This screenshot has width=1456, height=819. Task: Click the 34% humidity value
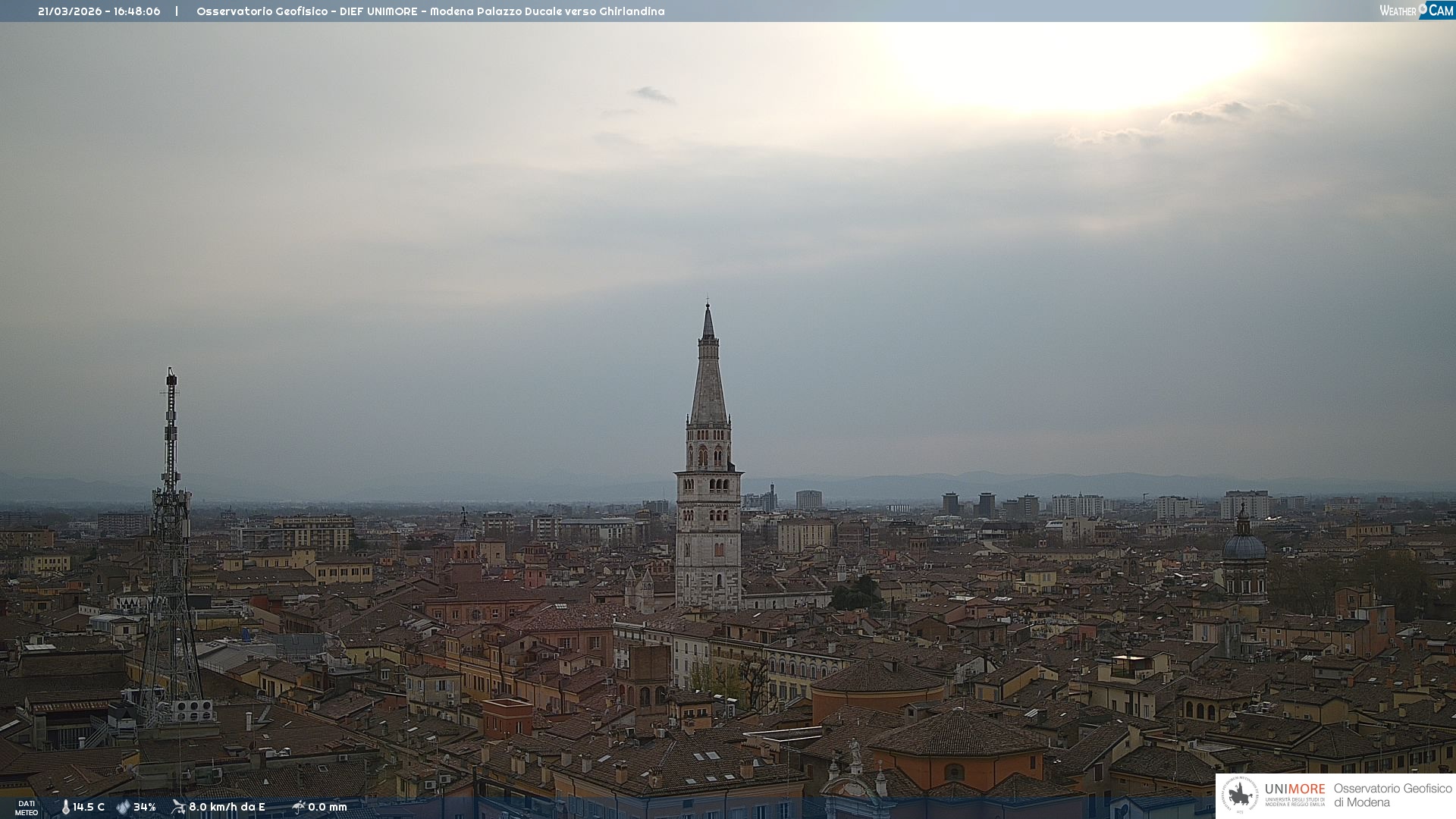click(x=145, y=807)
